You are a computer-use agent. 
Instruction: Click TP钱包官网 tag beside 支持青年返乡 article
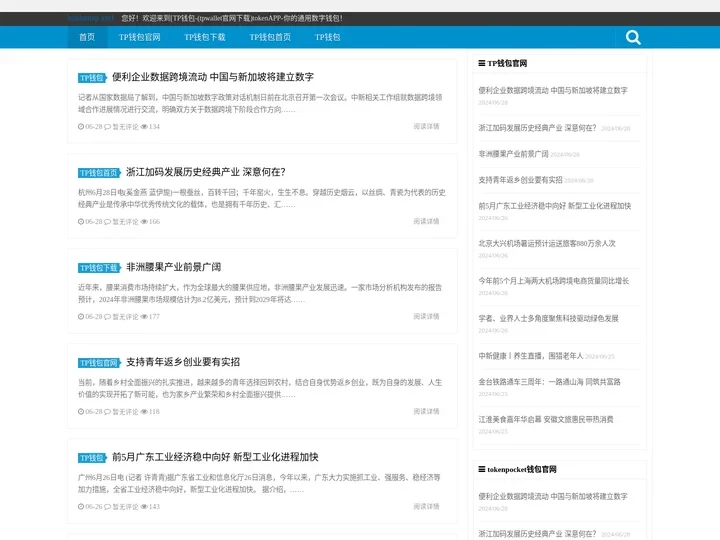pyautogui.click(x=99, y=363)
